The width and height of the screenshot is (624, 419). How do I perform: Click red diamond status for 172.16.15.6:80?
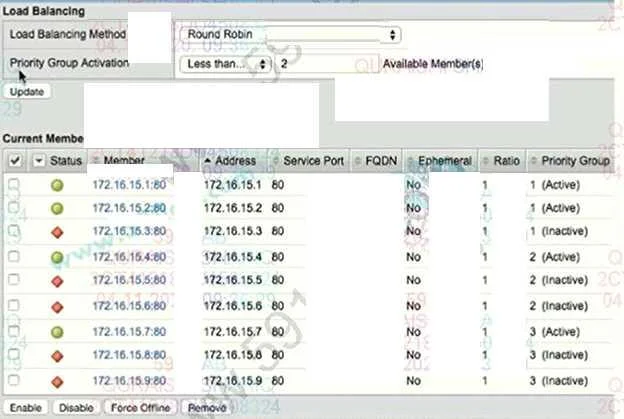click(x=57, y=307)
